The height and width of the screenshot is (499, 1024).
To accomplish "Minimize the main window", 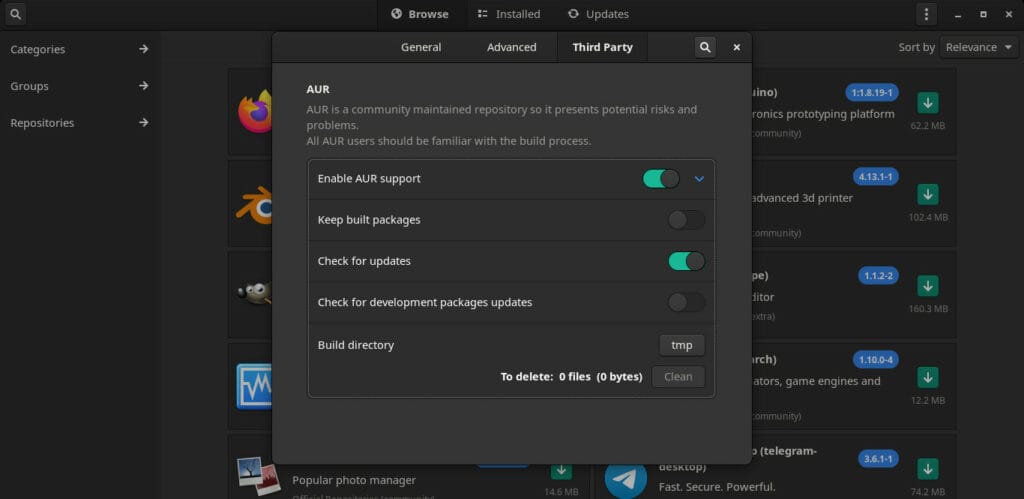I will [957, 14].
